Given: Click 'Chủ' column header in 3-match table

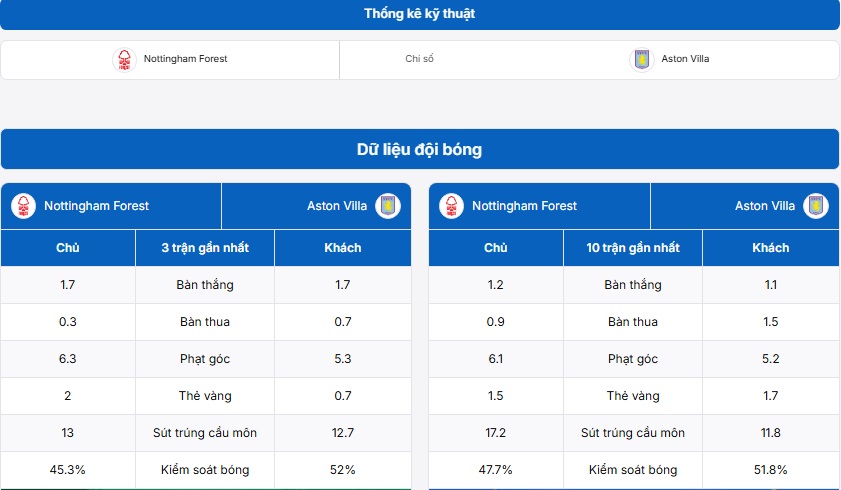Looking at the screenshot, I should point(68,248).
